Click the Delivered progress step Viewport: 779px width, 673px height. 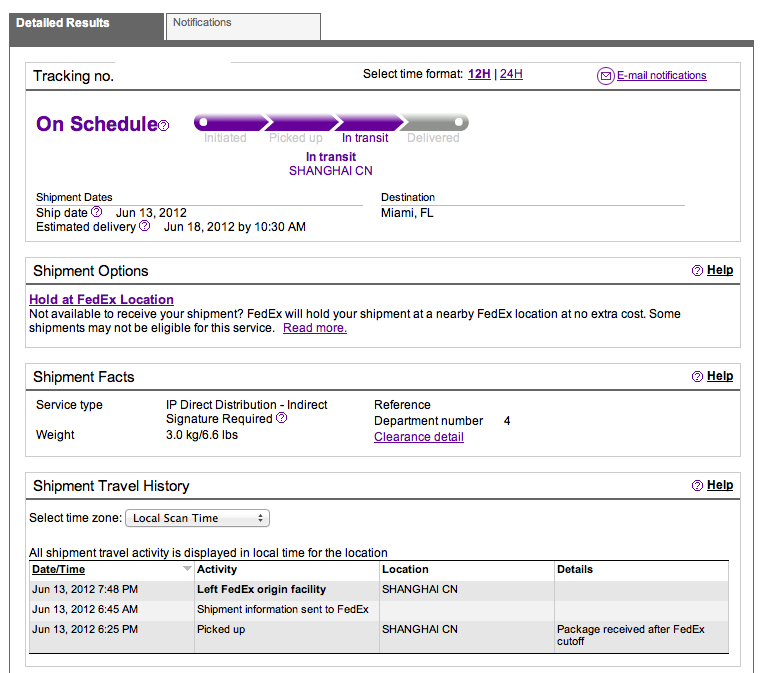click(433, 138)
